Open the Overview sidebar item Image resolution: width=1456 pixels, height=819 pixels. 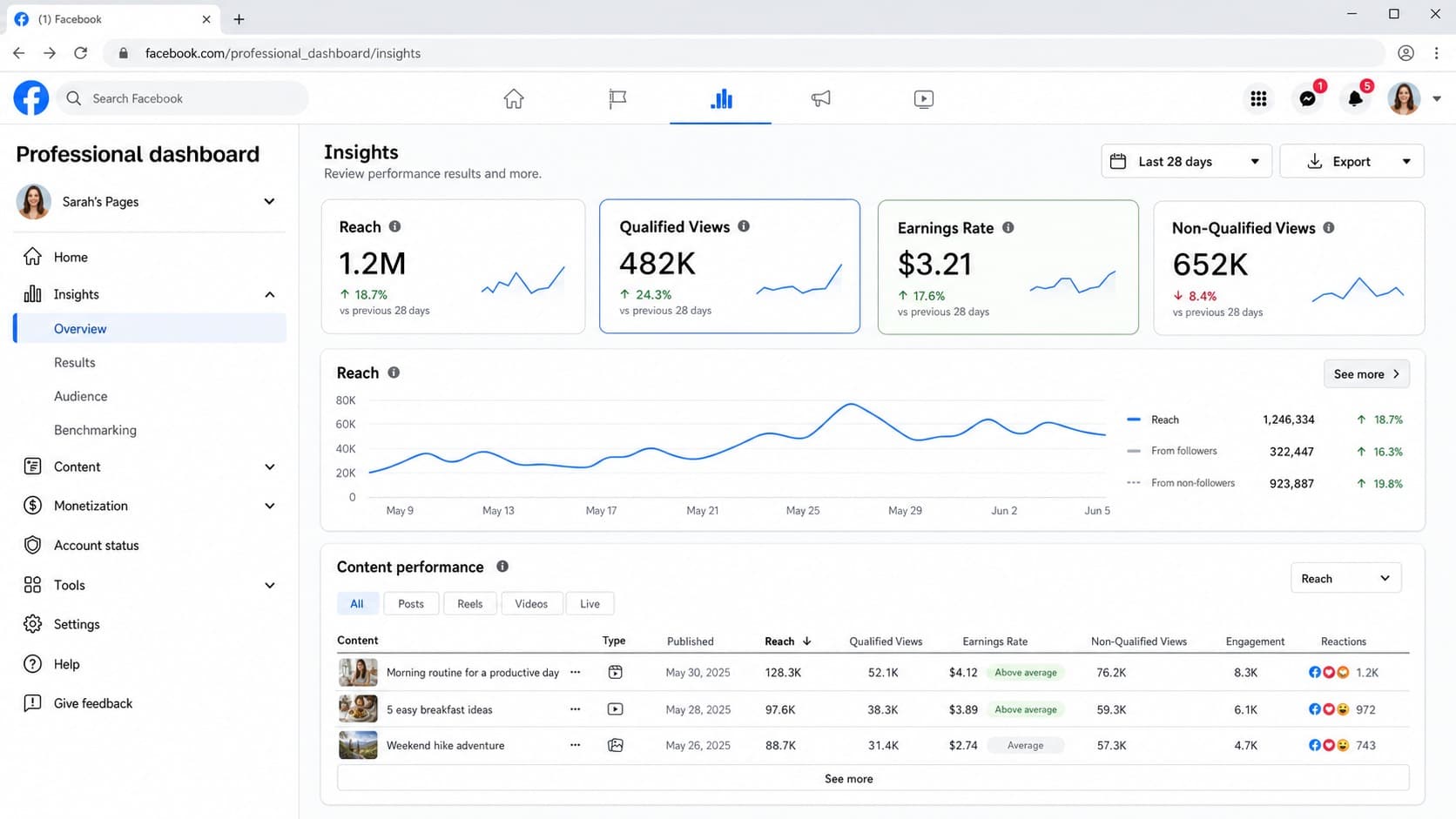(x=150, y=328)
